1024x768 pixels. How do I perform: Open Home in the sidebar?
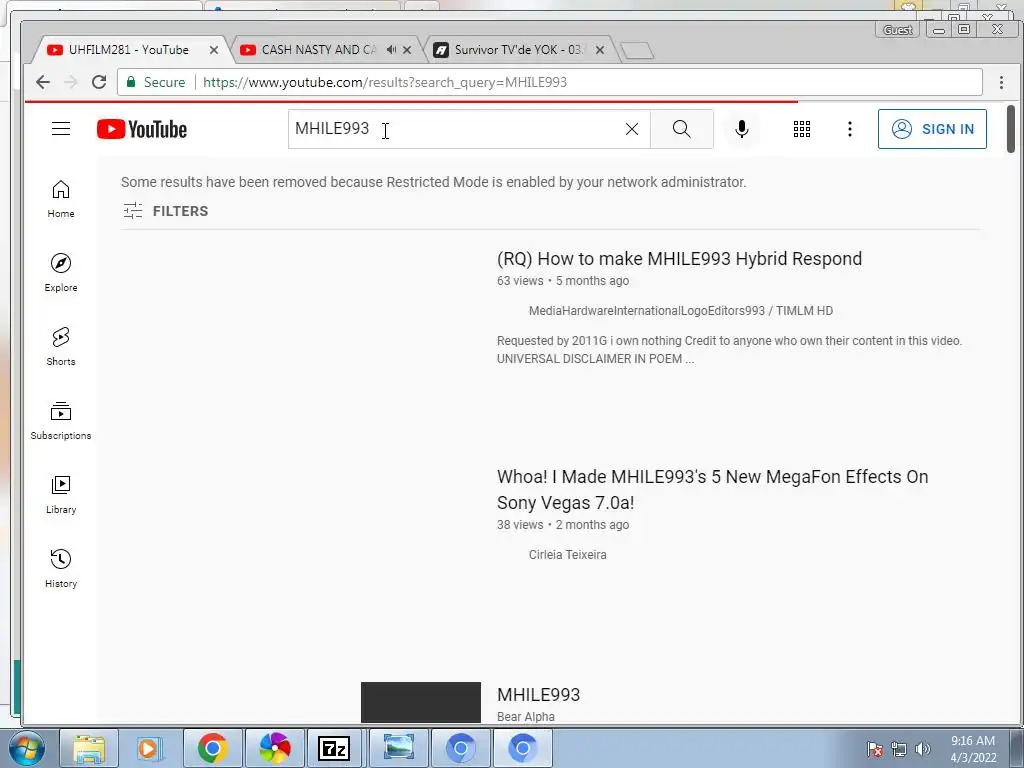point(61,199)
